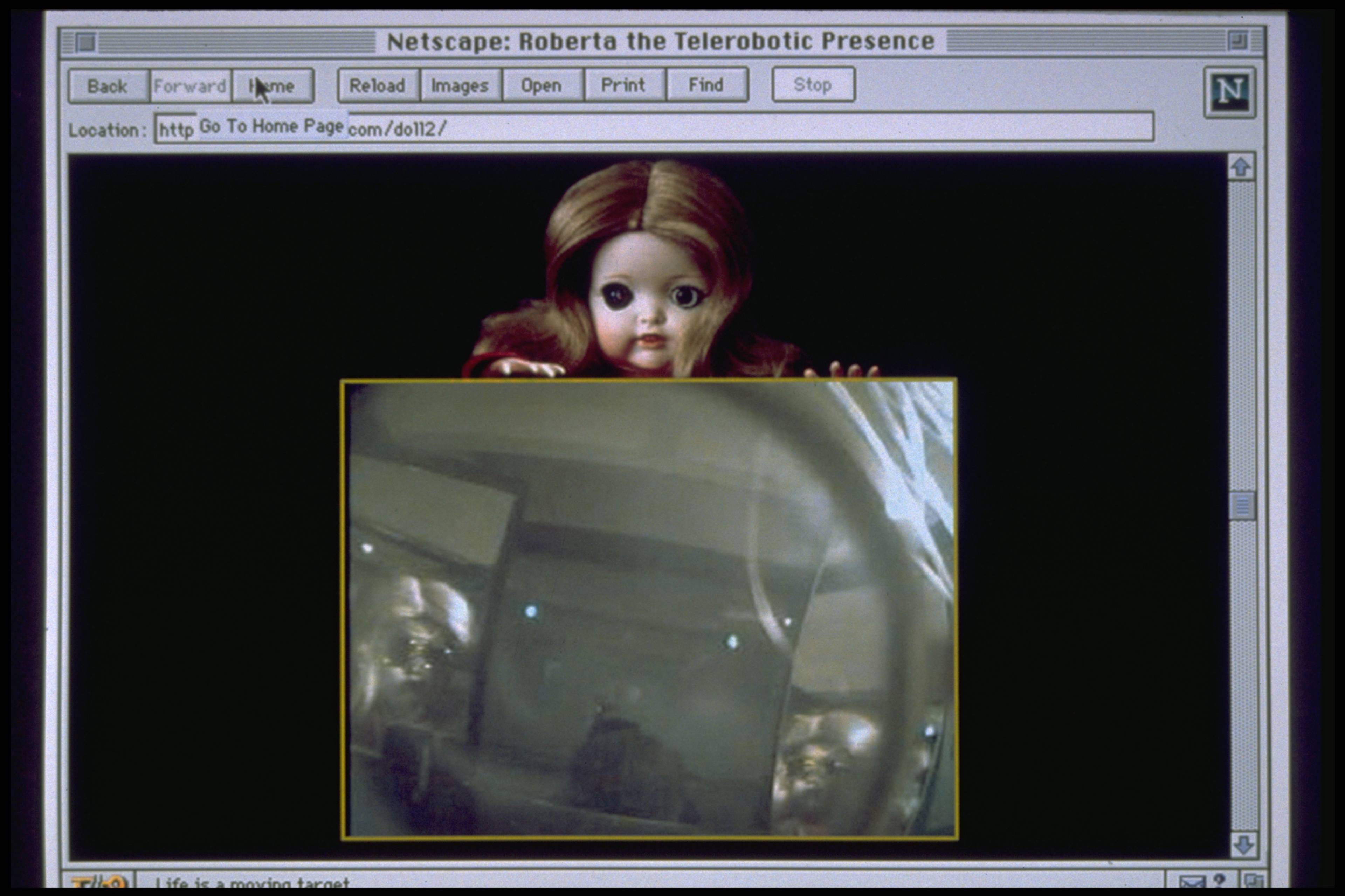This screenshot has height=896, width=1345.
Task: Click the Home button
Action: pos(273,86)
